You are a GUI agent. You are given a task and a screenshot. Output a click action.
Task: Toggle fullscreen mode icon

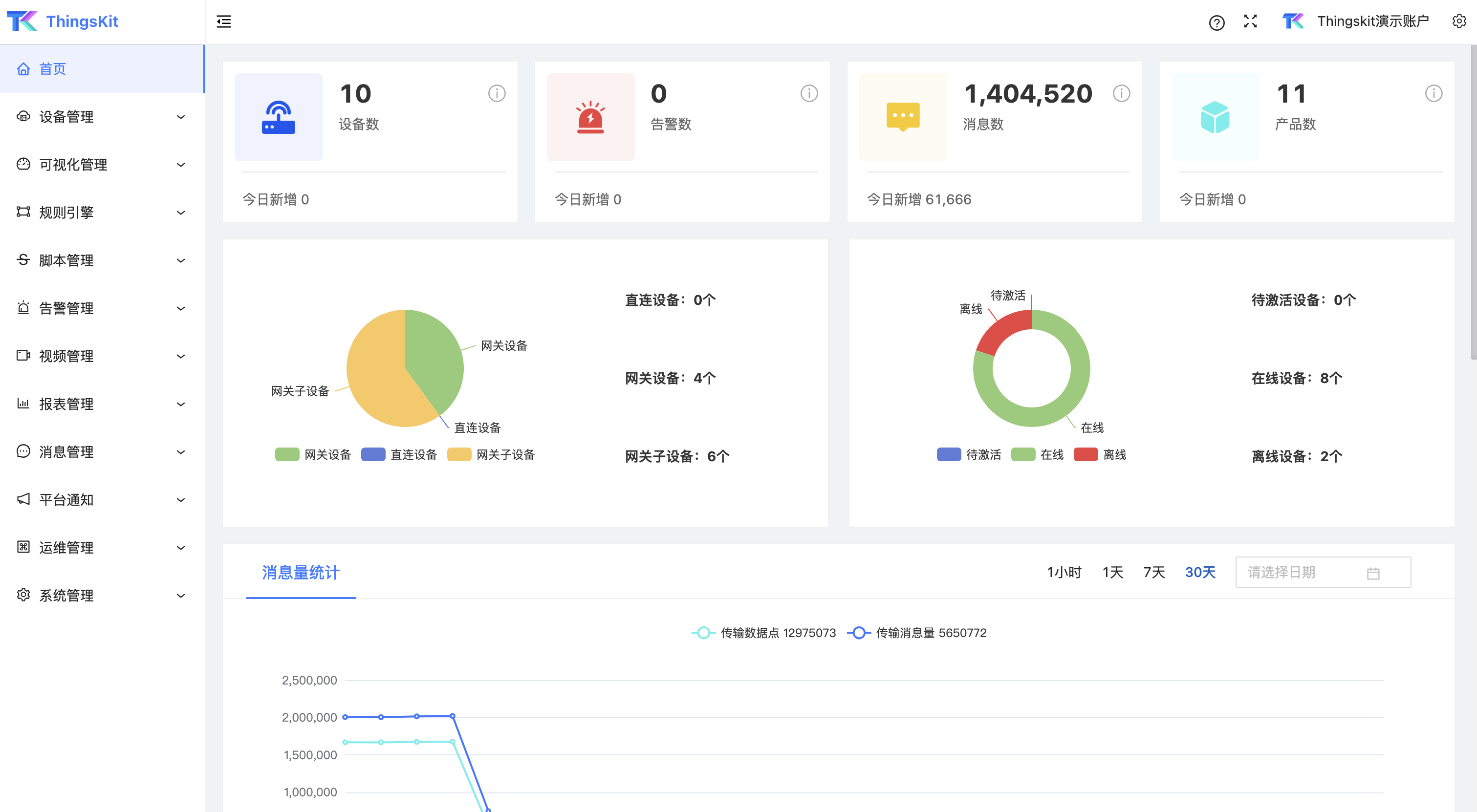tap(1250, 21)
